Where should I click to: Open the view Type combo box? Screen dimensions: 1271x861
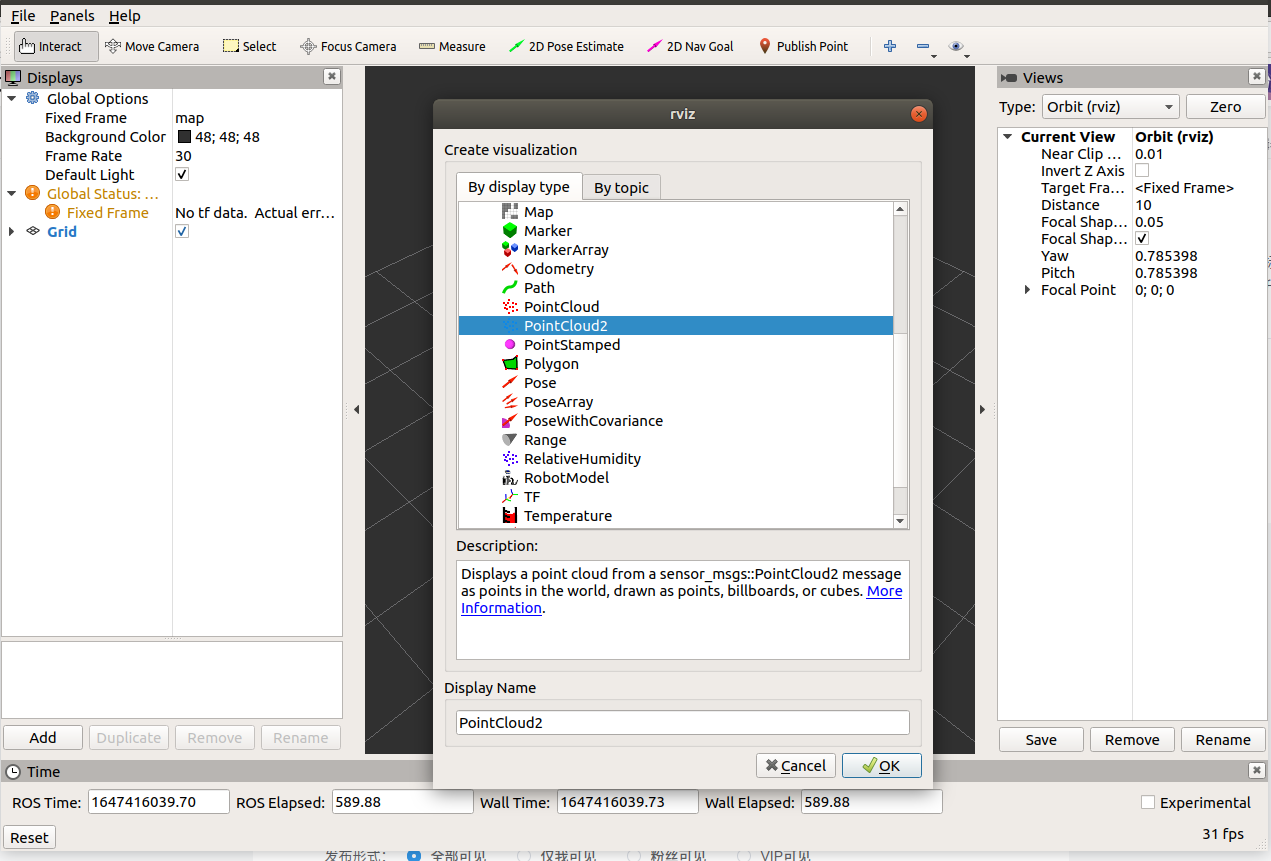1110,107
